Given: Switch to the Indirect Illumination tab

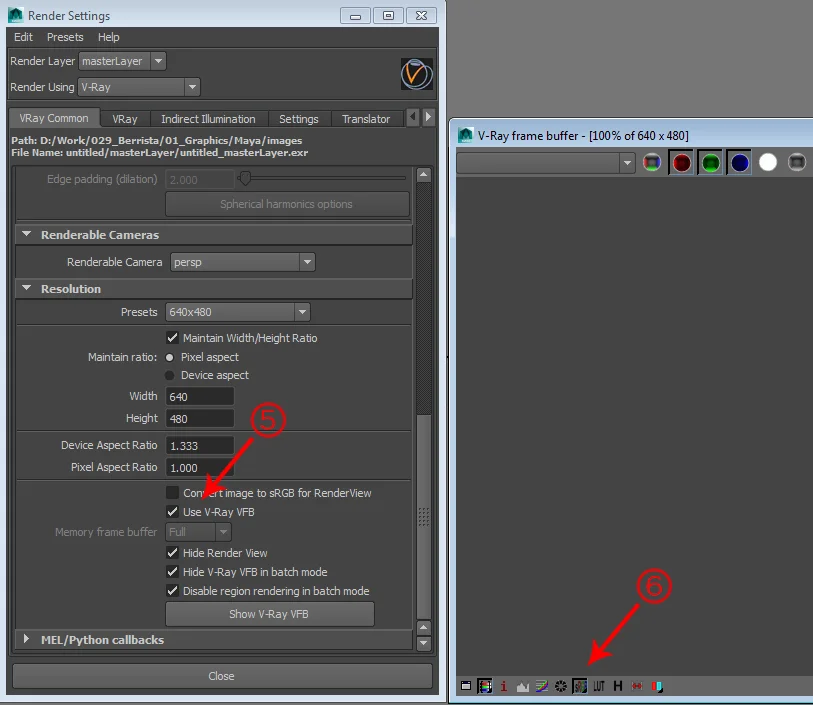Looking at the screenshot, I should point(208,119).
